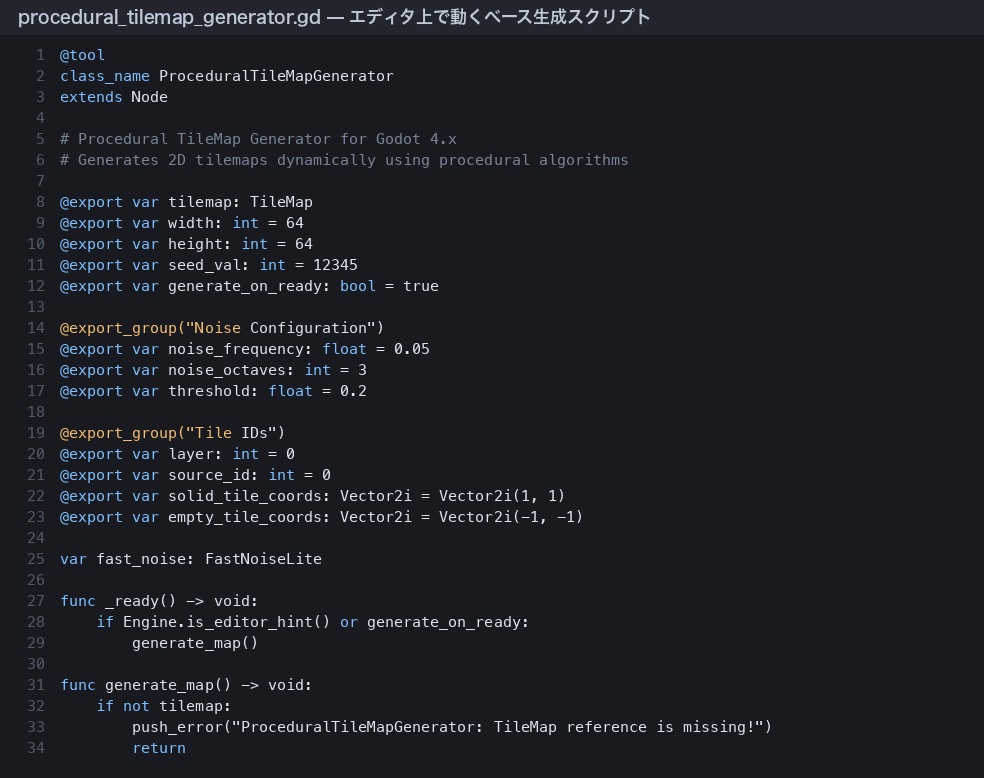Click the @export_group "Noise Configuration" line
This screenshot has width=984, height=778.
(222, 328)
